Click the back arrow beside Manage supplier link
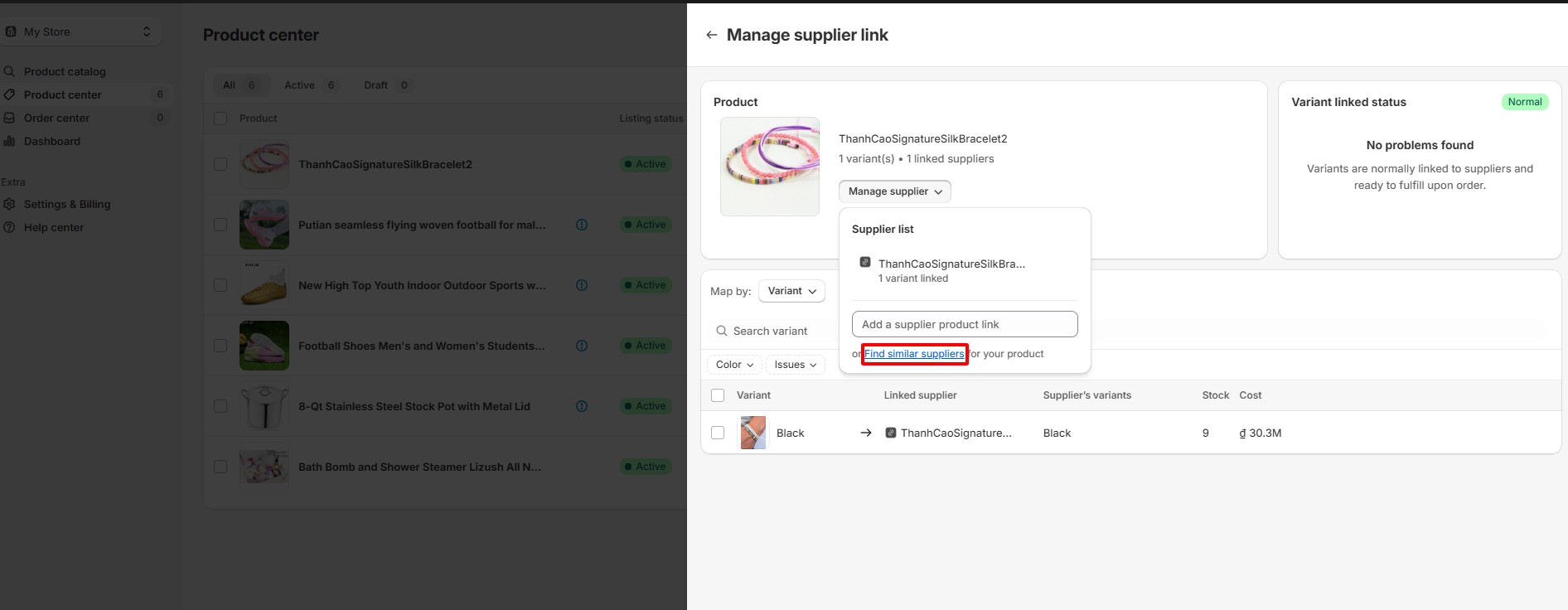The height and width of the screenshot is (610, 1568). coord(711,35)
